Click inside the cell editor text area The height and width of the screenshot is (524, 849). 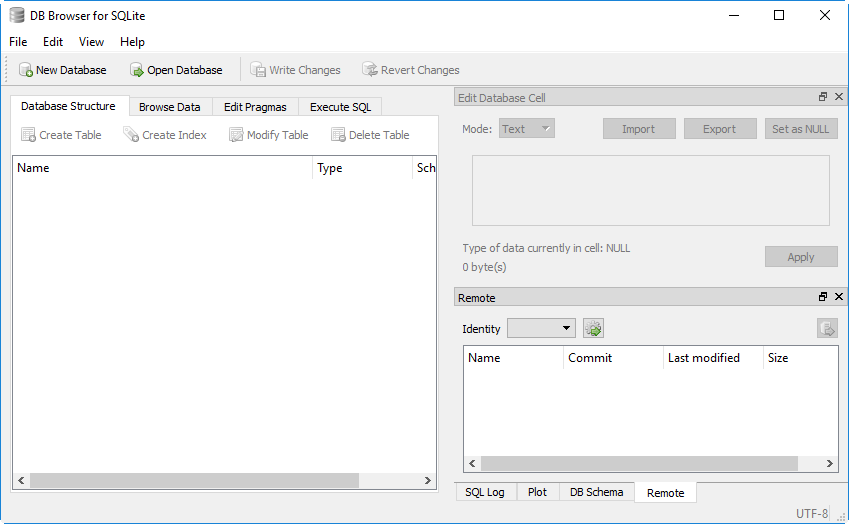(x=650, y=190)
